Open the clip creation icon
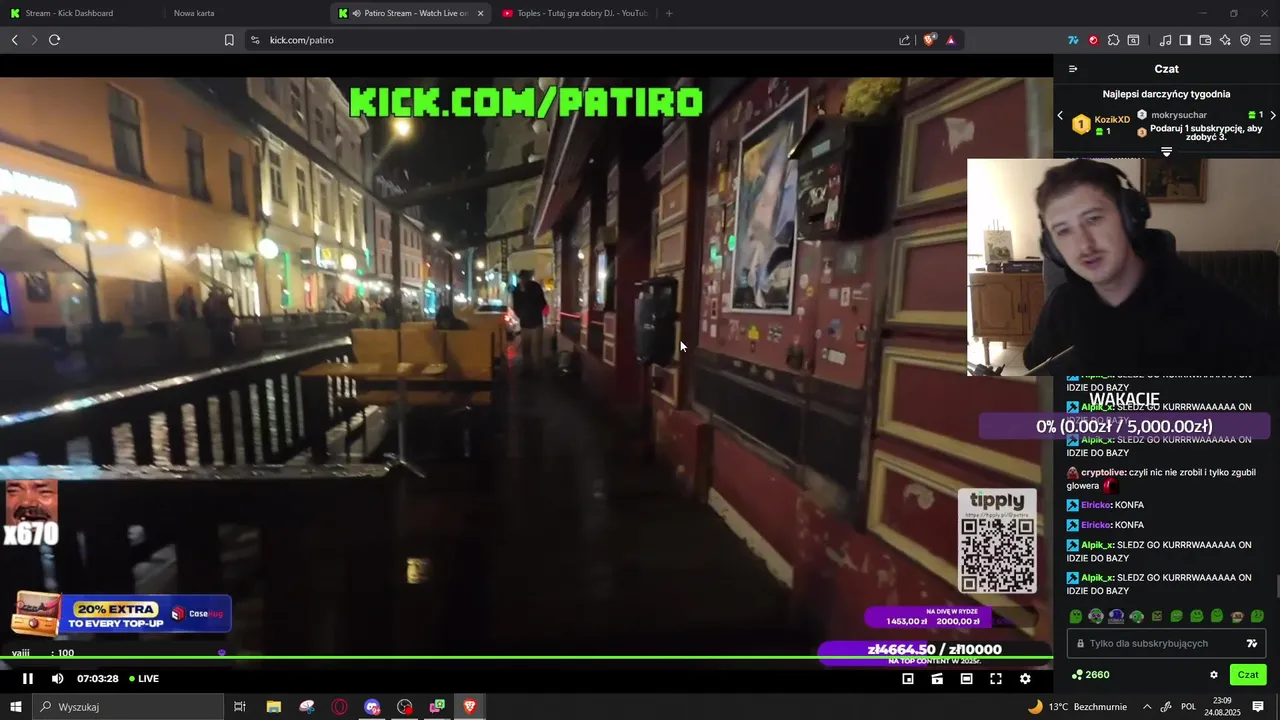The height and width of the screenshot is (720, 1280). (x=937, y=679)
